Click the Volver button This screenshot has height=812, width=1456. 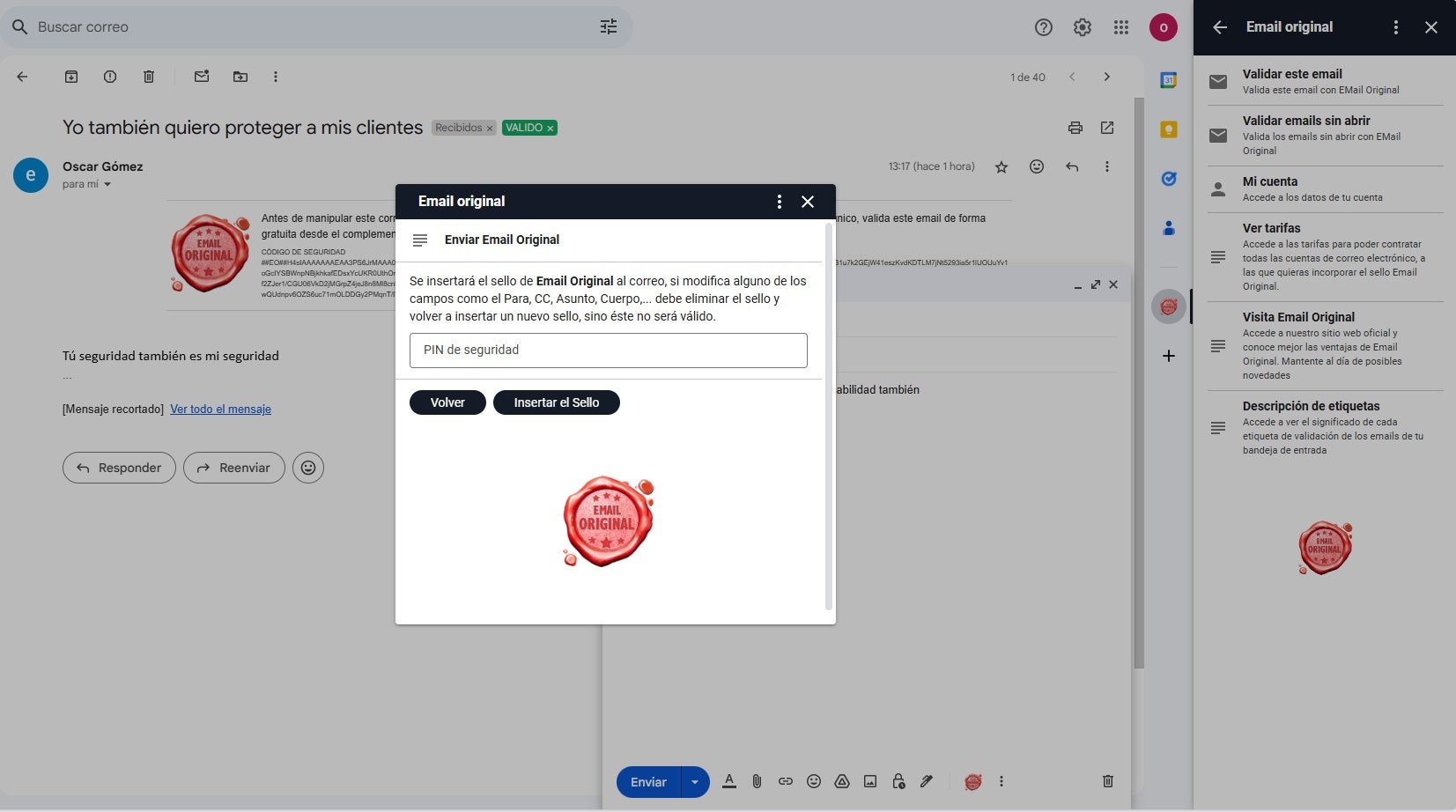447,402
